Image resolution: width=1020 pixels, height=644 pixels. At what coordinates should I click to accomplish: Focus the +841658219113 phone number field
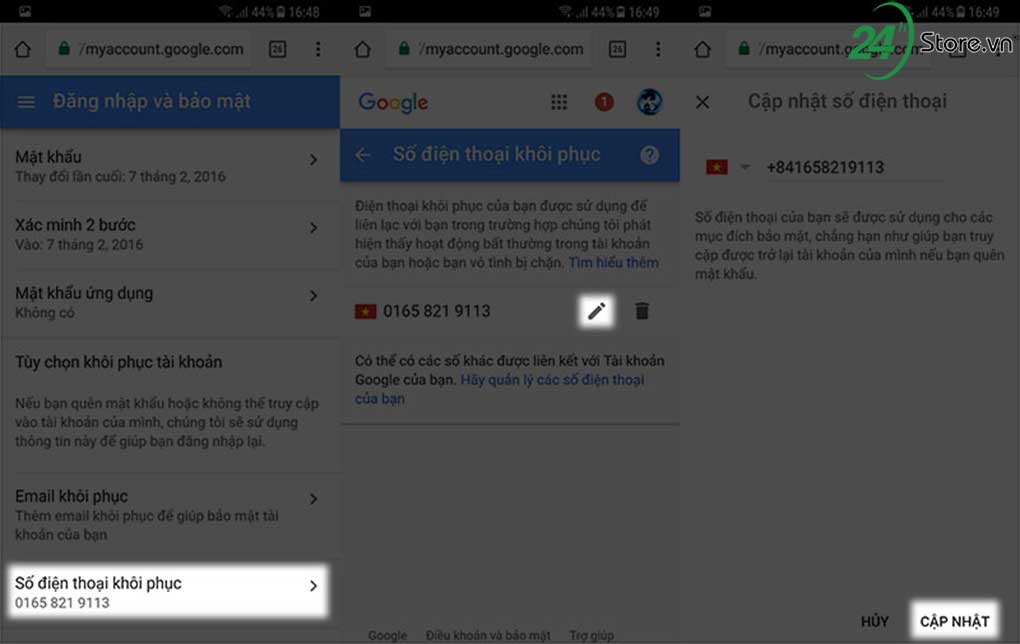(853, 167)
